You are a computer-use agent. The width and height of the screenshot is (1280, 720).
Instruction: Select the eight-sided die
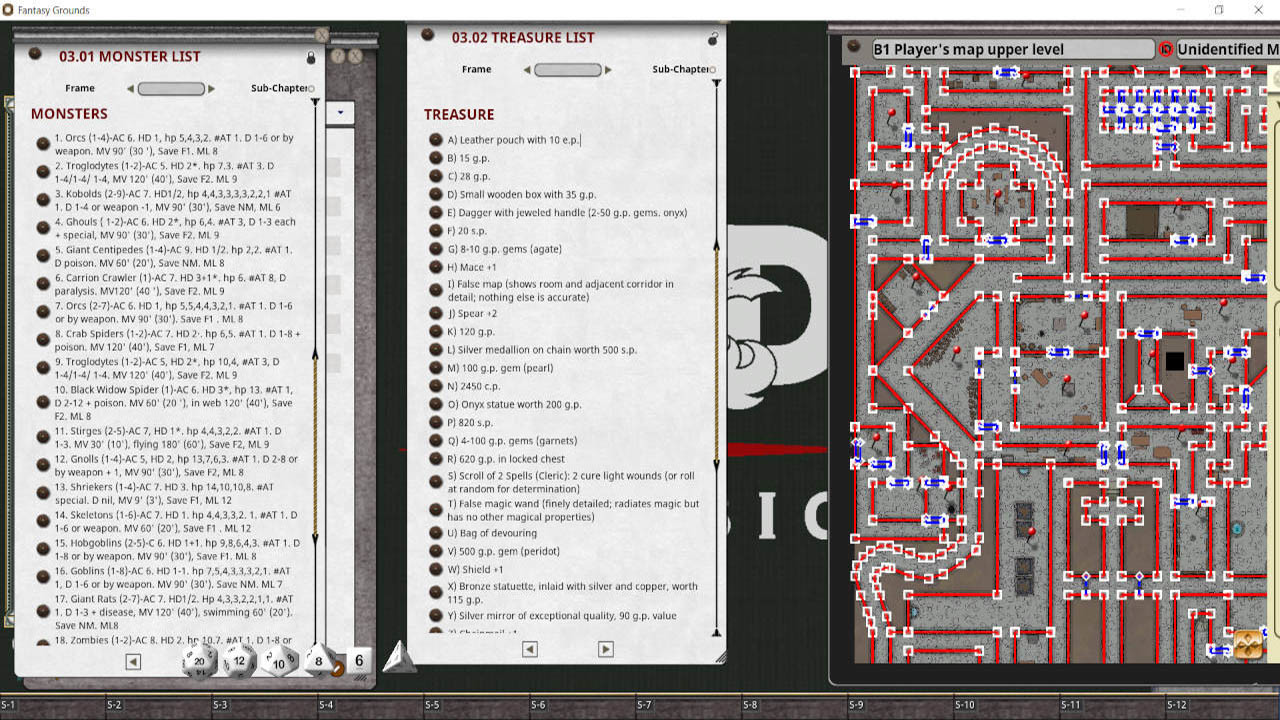point(319,661)
